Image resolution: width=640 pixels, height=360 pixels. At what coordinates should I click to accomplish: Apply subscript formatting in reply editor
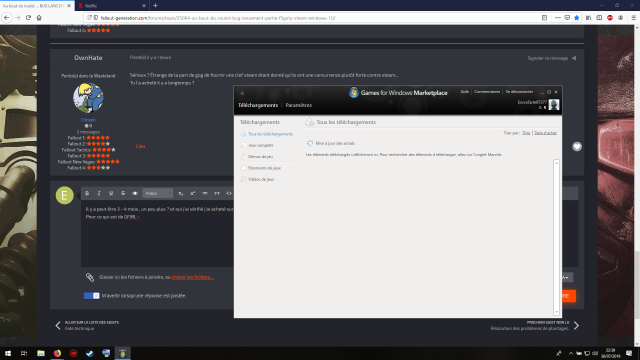pos(180,193)
